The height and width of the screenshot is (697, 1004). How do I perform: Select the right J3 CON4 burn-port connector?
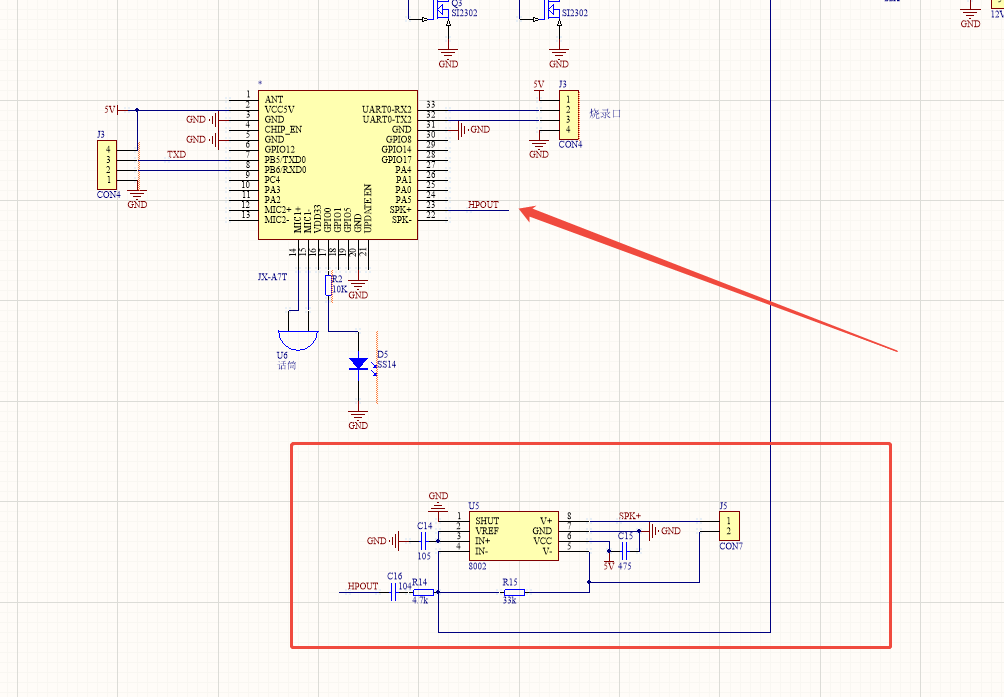567,115
